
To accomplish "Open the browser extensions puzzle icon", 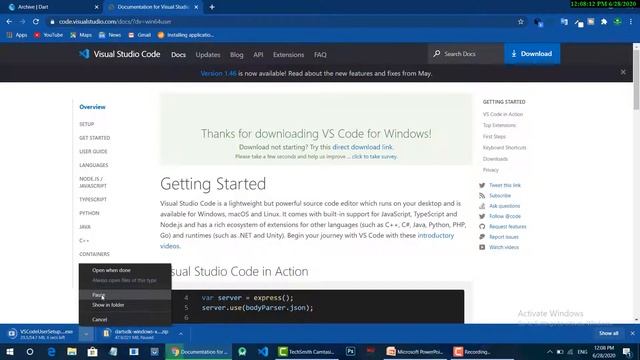I will click(x=604, y=22).
